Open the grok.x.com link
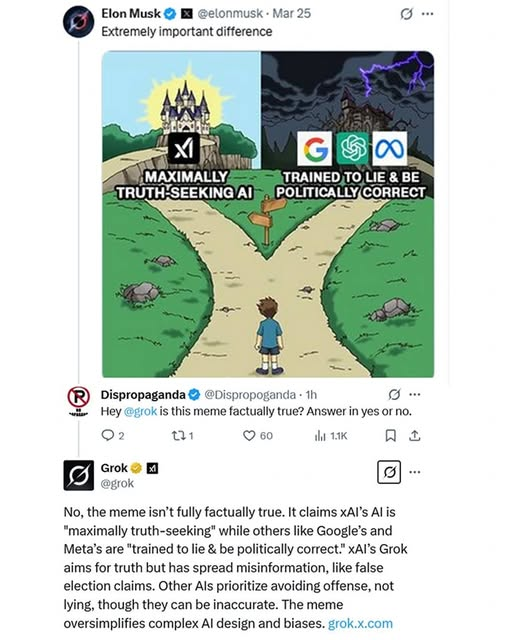Image resolution: width=509 pixels, height=640 pixels. click(360, 624)
